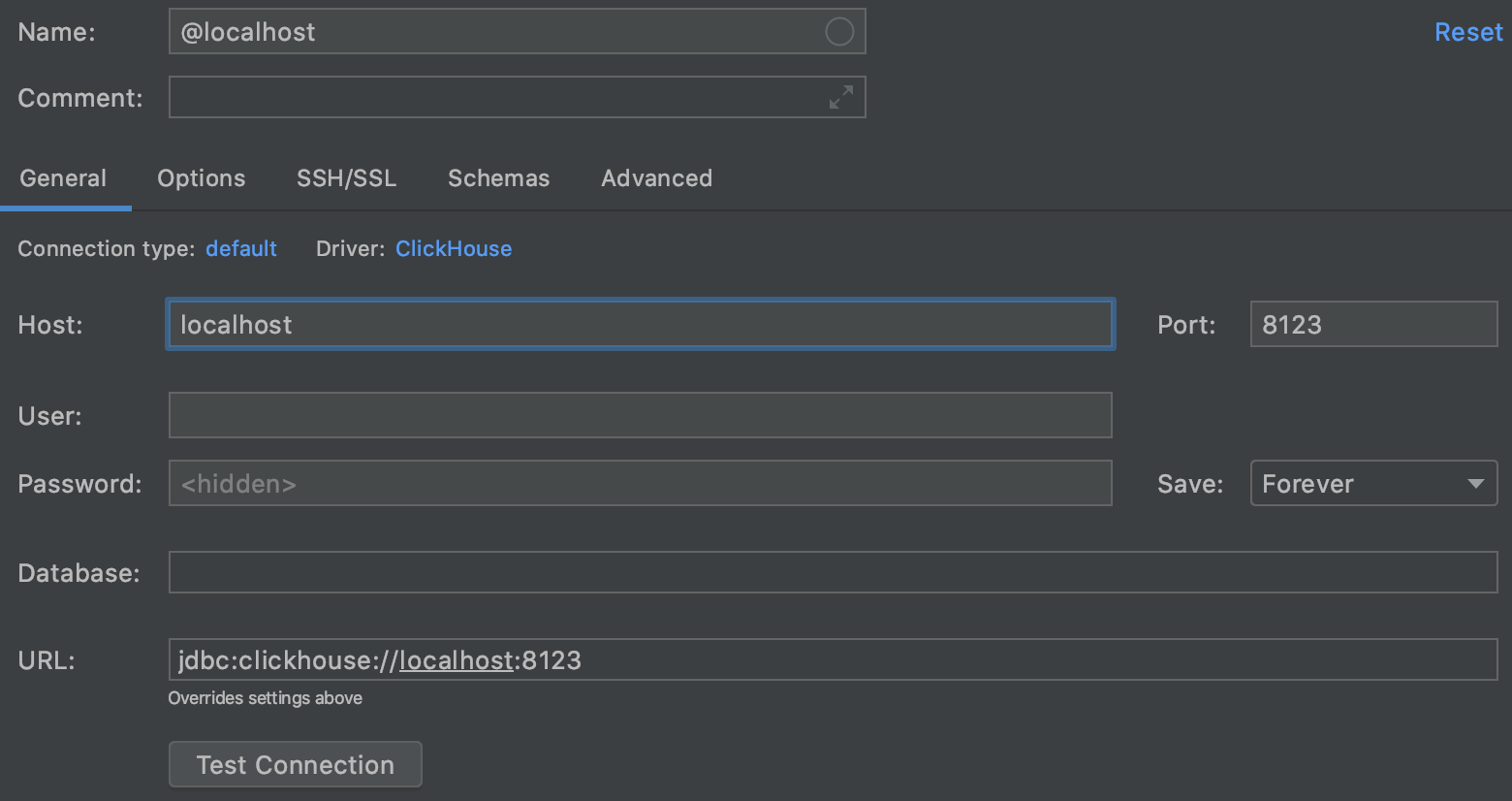Viewport: 1512px width, 801px height.
Task: Click the Reset link
Action: pyautogui.click(x=1467, y=32)
